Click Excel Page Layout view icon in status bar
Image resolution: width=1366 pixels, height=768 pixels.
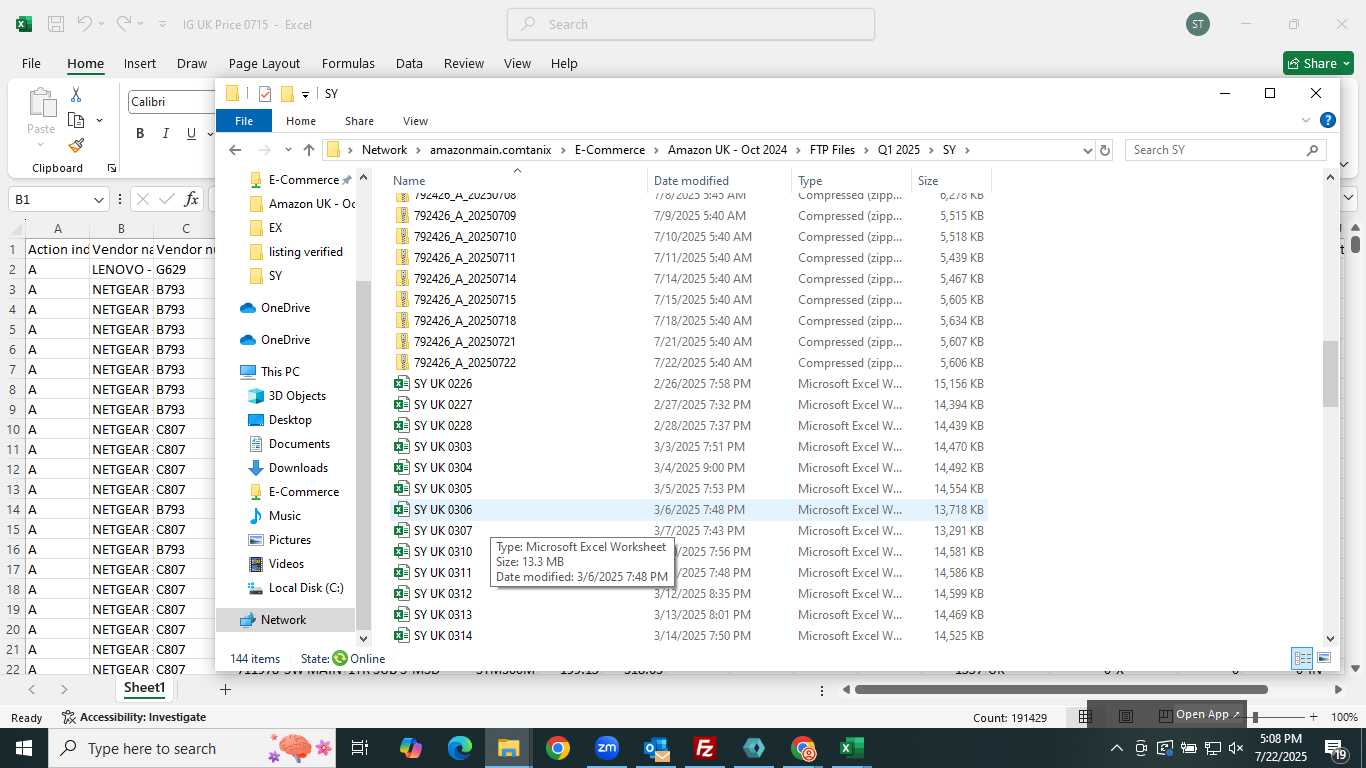1126,716
